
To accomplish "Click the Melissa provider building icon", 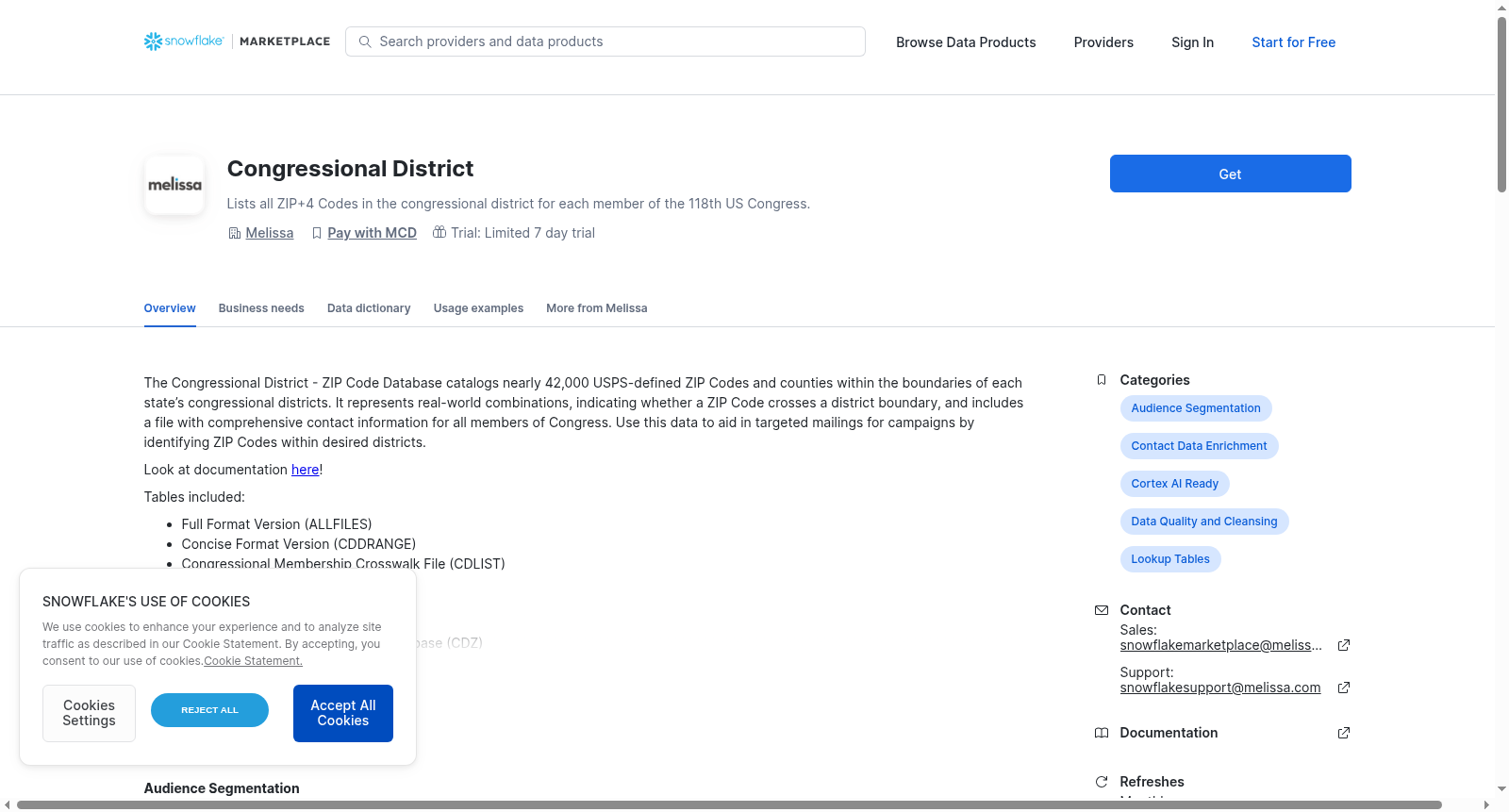I will pyautogui.click(x=235, y=233).
